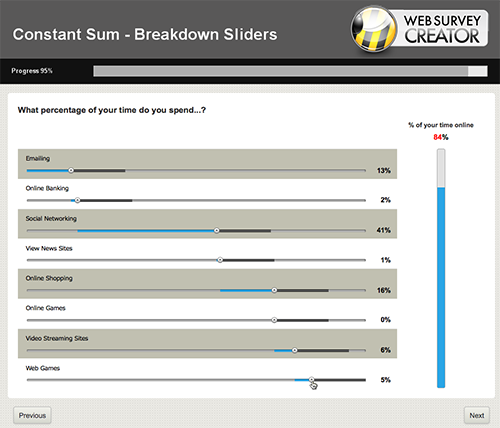The height and width of the screenshot is (428, 500).
Task: Click the Web Games slider handle
Action: point(311,380)
